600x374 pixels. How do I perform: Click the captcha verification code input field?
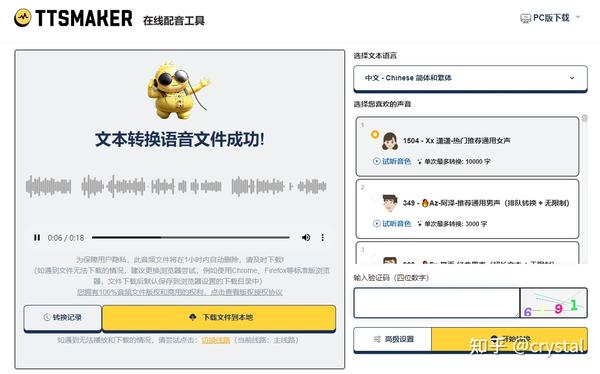[x=437, y=303]
